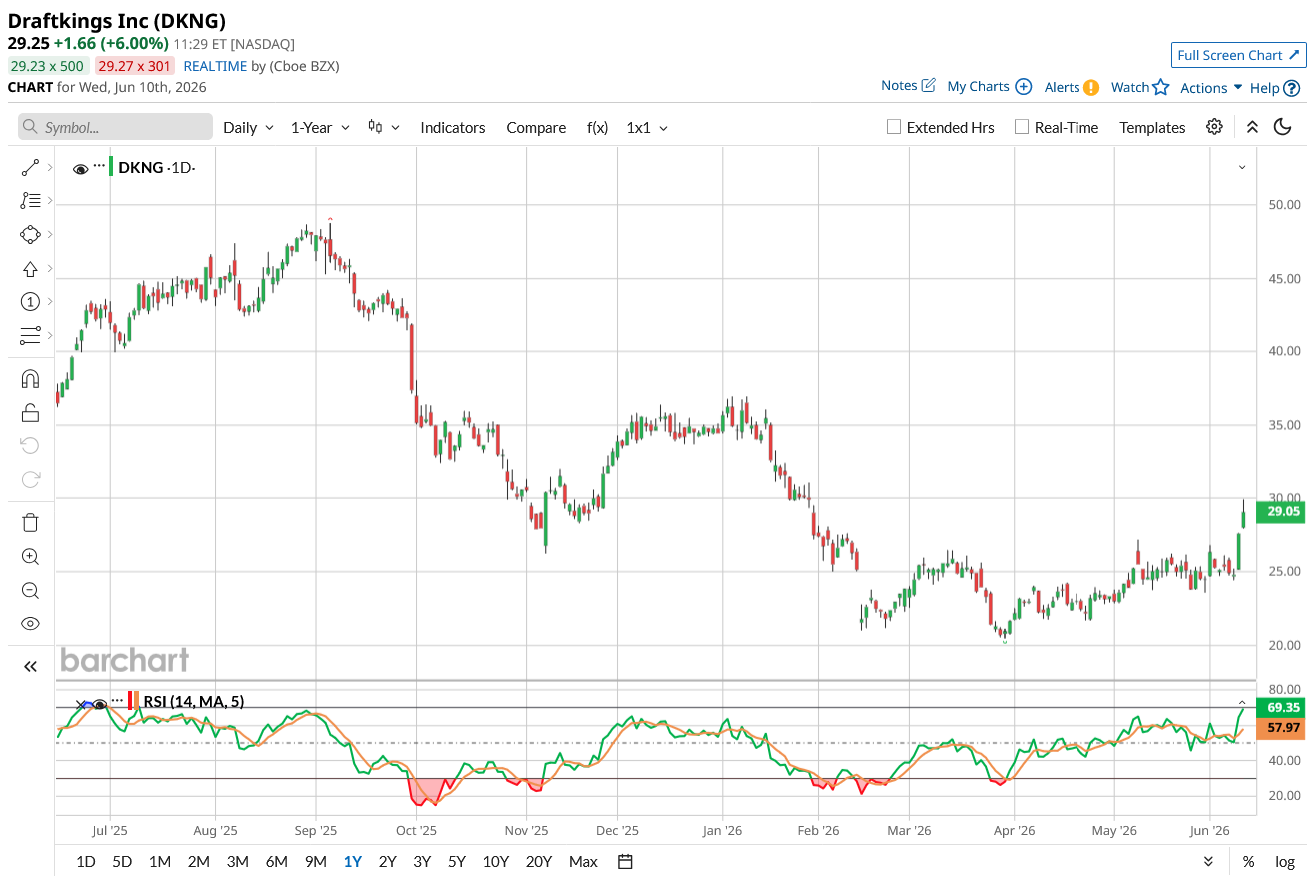1308x876 pixels.
Task: Open Templates
Action: [1152, 128]
